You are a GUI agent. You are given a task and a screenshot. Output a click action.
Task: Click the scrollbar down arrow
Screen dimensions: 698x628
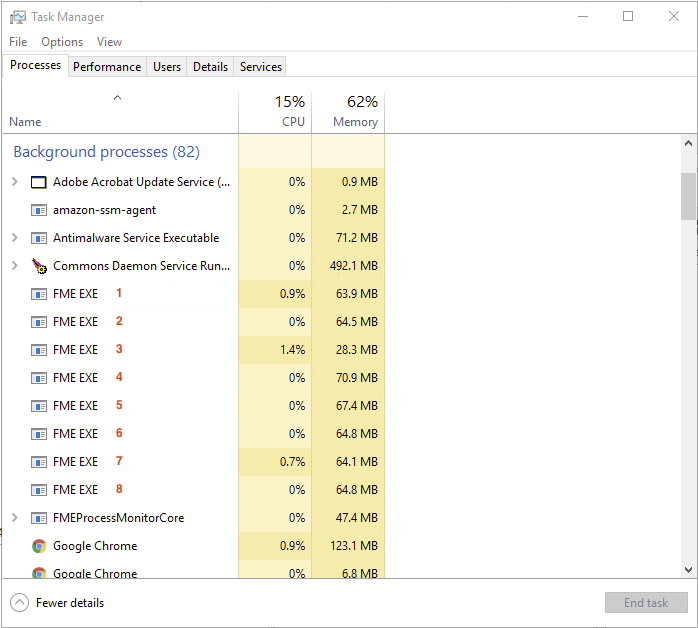[x=688, y=570]
